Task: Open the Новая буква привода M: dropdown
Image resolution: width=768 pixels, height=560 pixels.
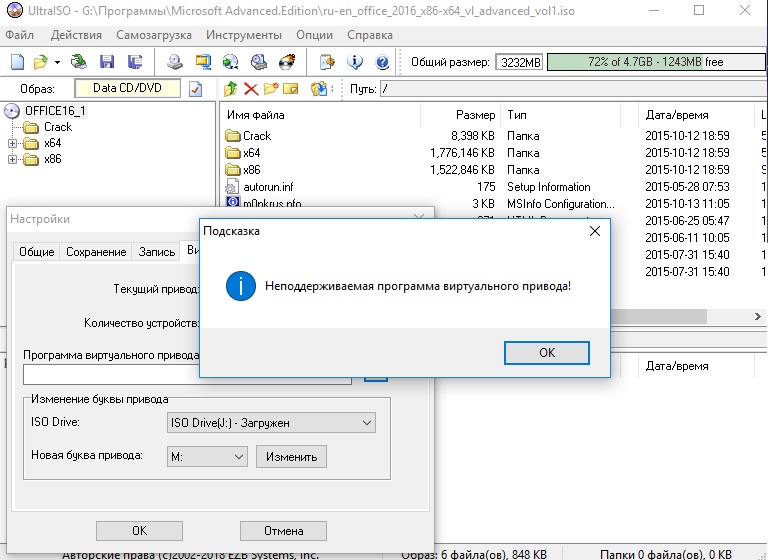Action: click(207, 457)
